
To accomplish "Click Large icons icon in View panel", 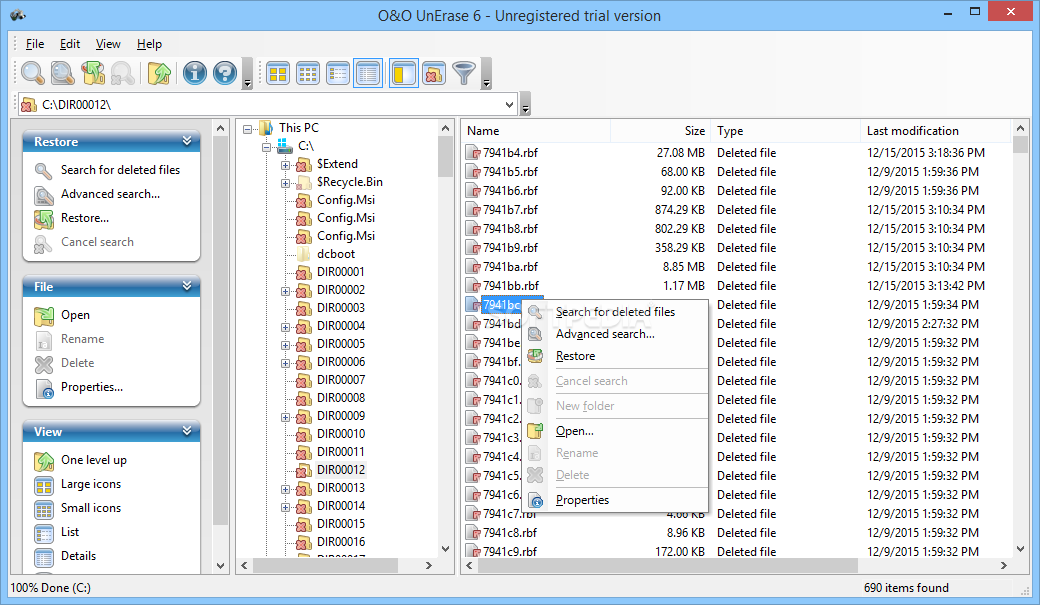I will (x=44, y=485).
